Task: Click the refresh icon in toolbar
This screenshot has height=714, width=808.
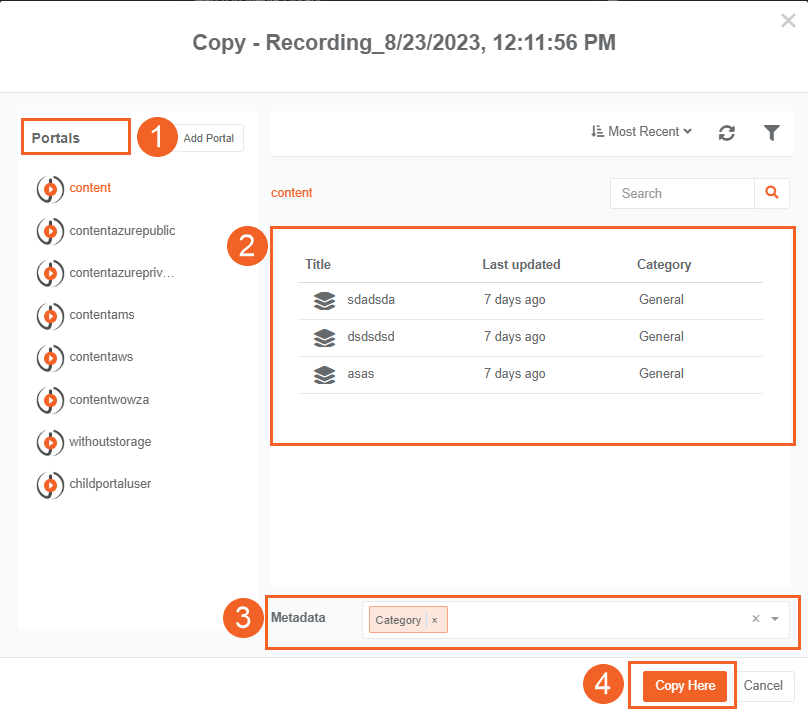Action: tap(727, 133)
